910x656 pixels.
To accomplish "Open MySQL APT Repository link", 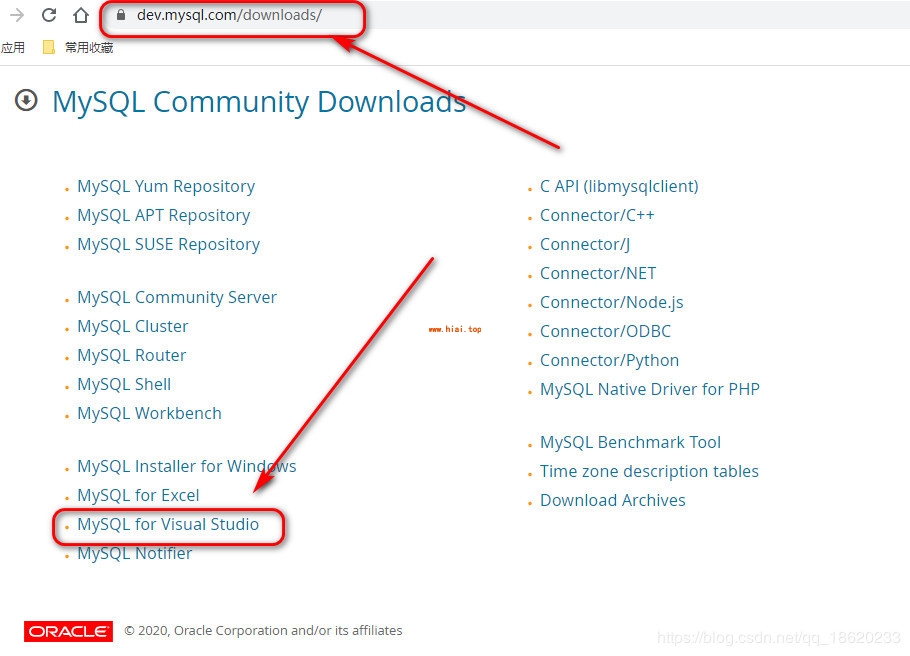I will [x=164, y=215].
